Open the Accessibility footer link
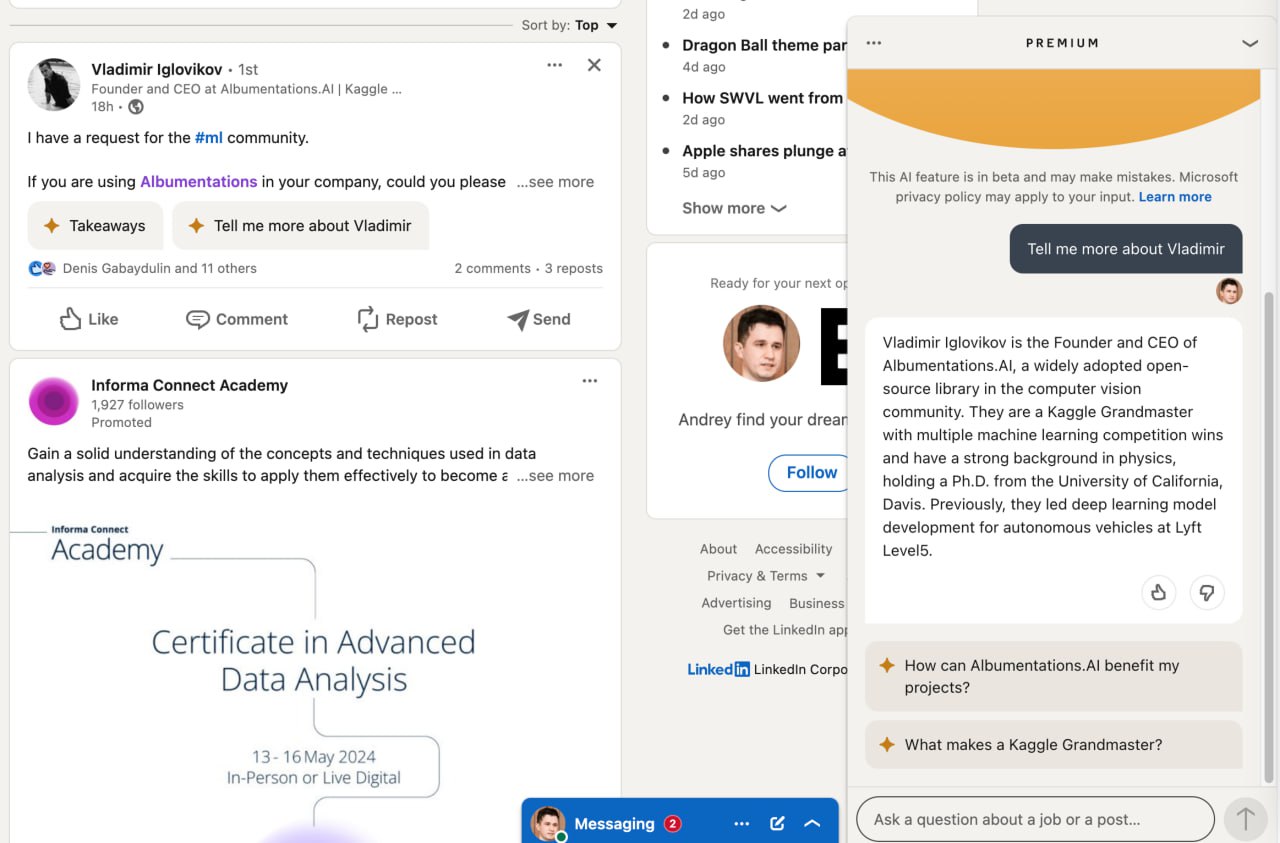Image resolution: width=1280 pixels, height=843 pixels. pyautogui.click(x=794, y=549)
